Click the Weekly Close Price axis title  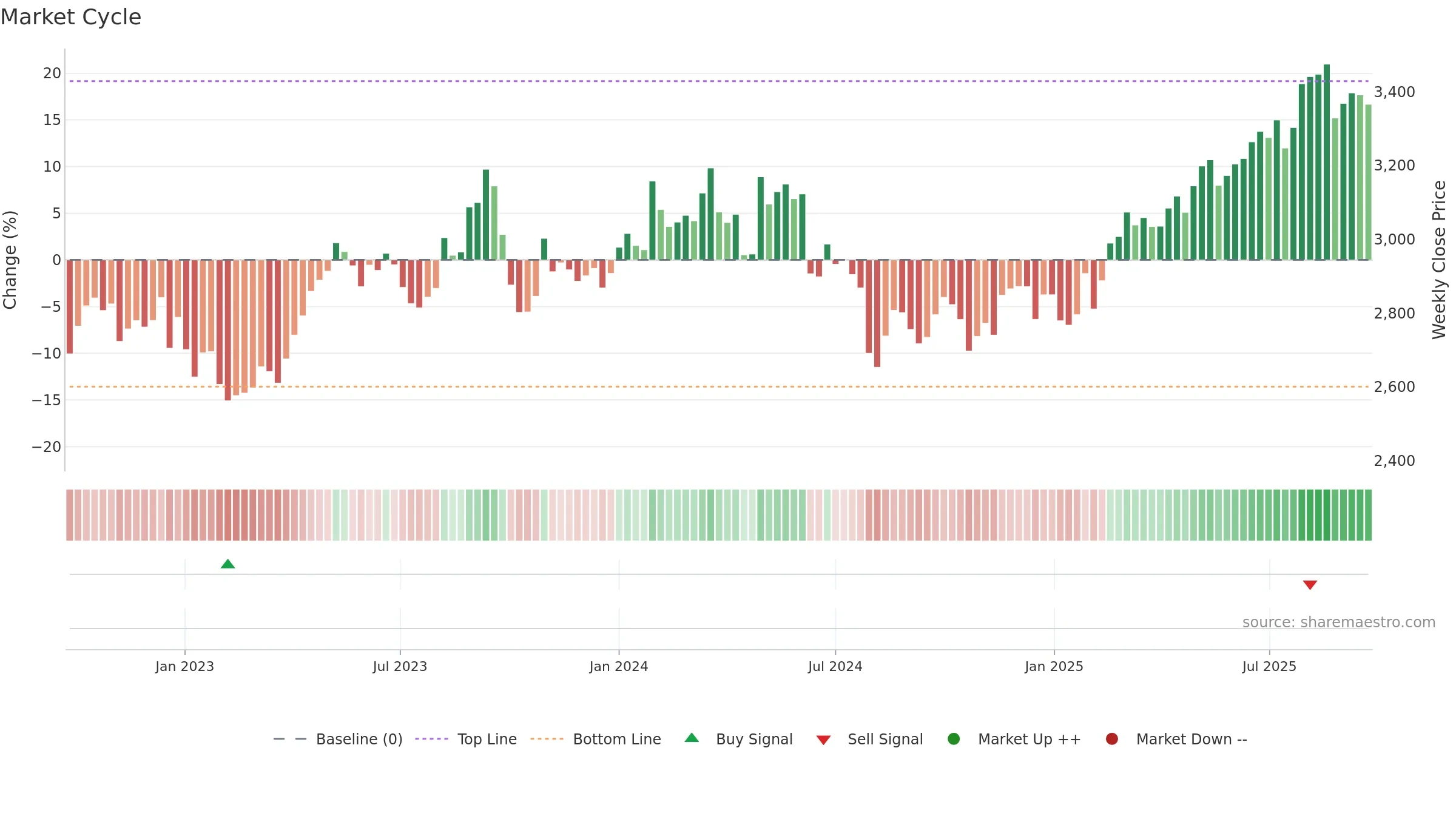coord(1439,260)
